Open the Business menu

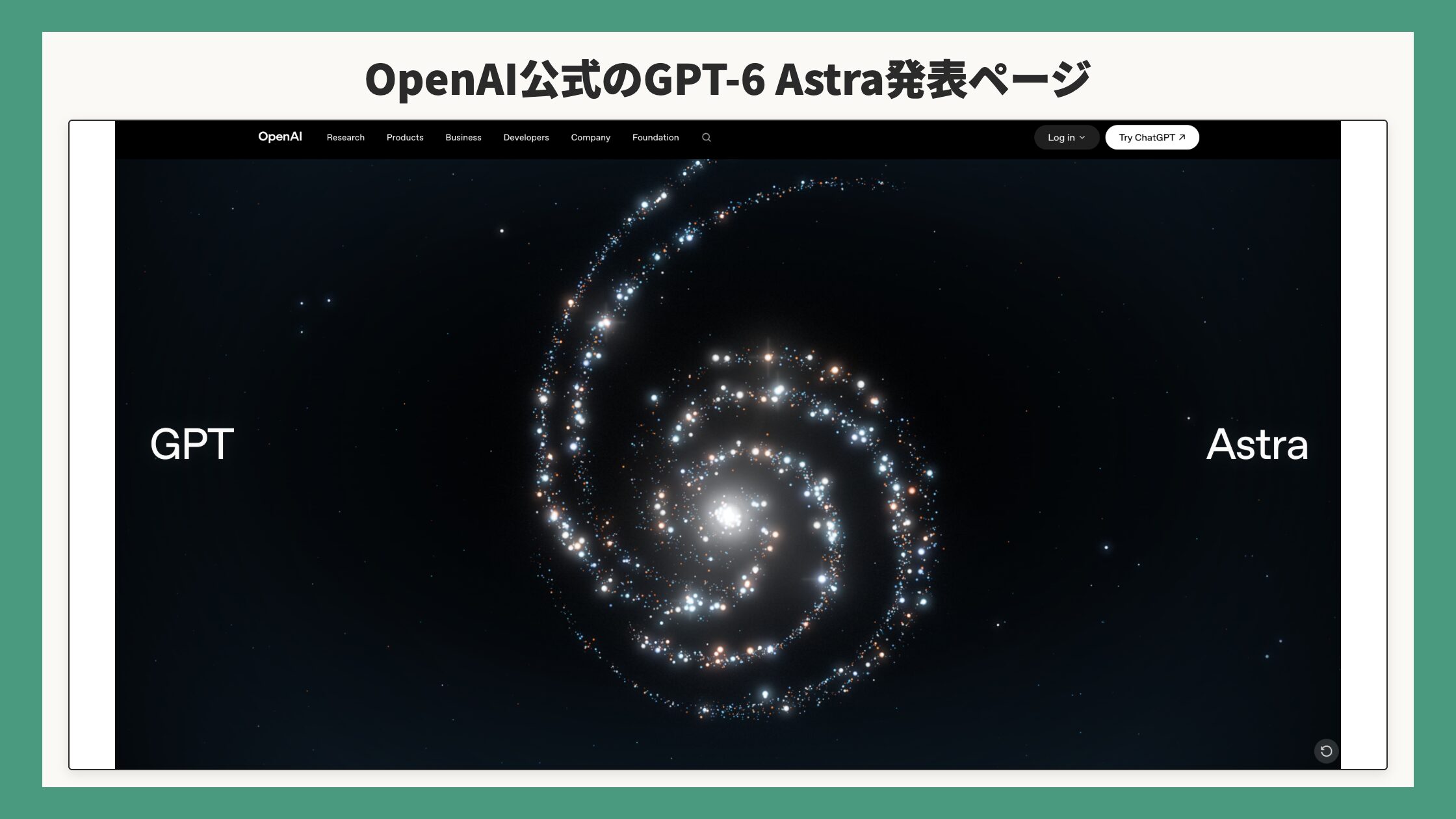pyautogui.click(x=463, y=137)
